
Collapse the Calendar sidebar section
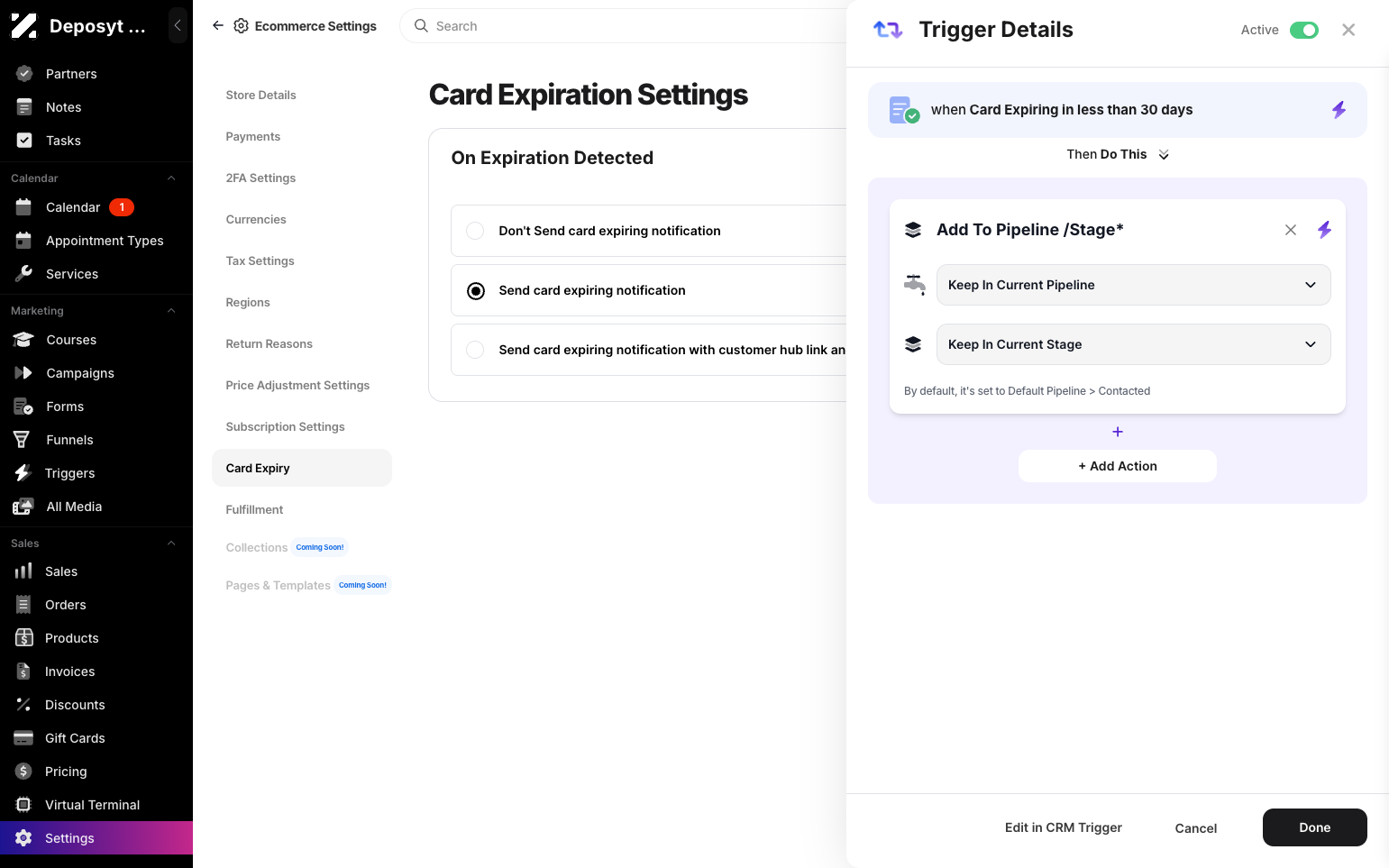click(171, 178)
